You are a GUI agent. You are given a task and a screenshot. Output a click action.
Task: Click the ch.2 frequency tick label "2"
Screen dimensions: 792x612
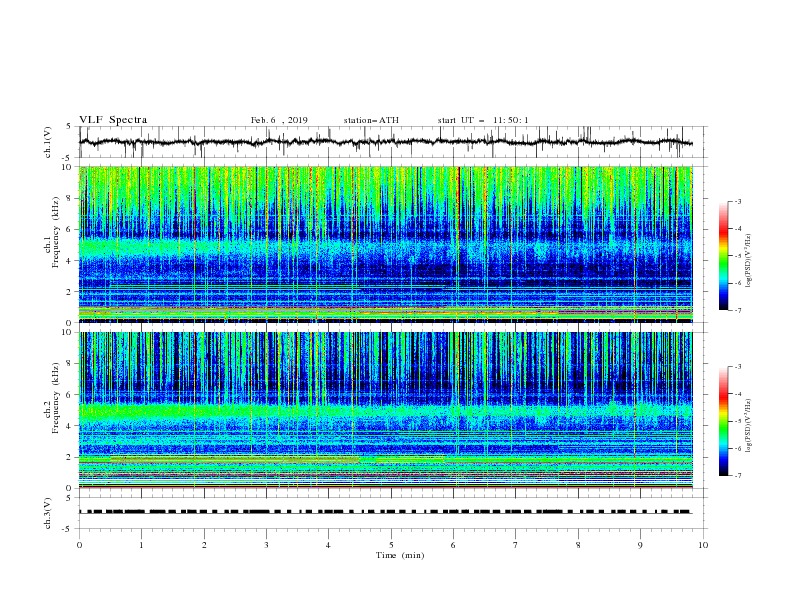70,457
